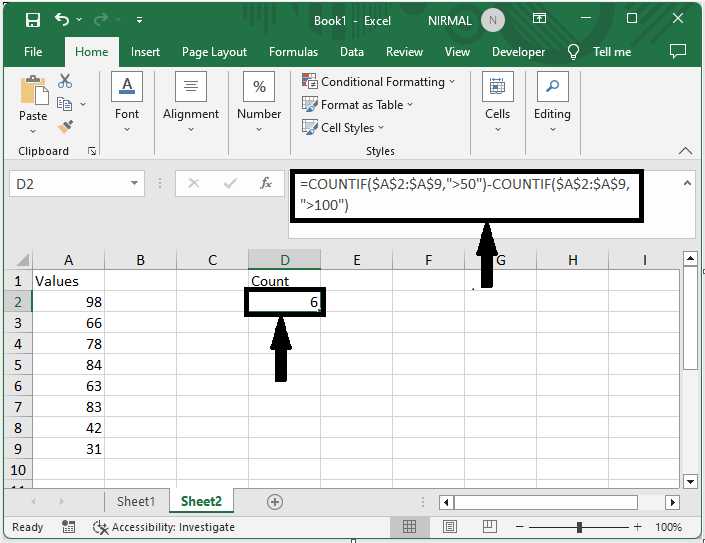Click the Save icon in the title bar
This screenshot has width=705, height=543.
coord(33,20)
